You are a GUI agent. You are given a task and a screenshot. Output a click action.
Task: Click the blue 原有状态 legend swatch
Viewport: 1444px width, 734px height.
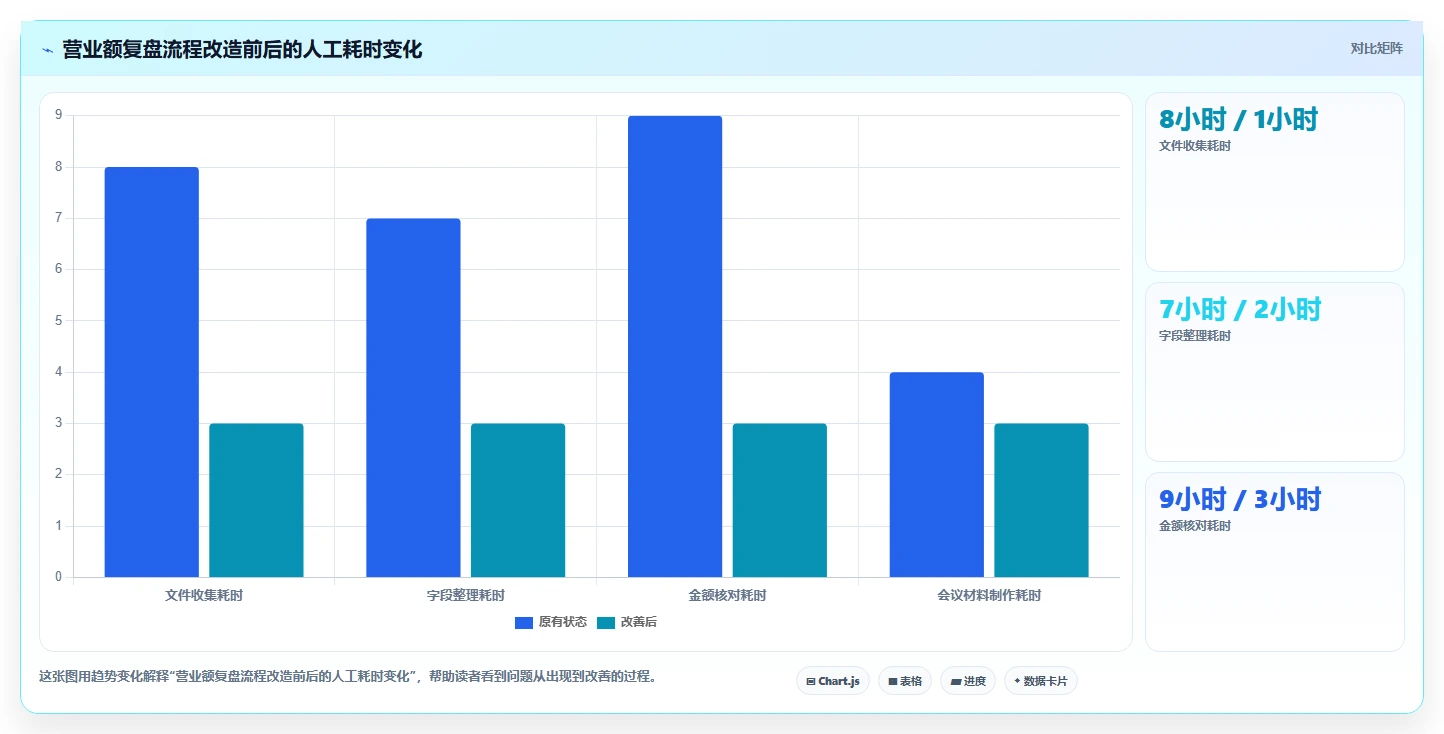524,623
